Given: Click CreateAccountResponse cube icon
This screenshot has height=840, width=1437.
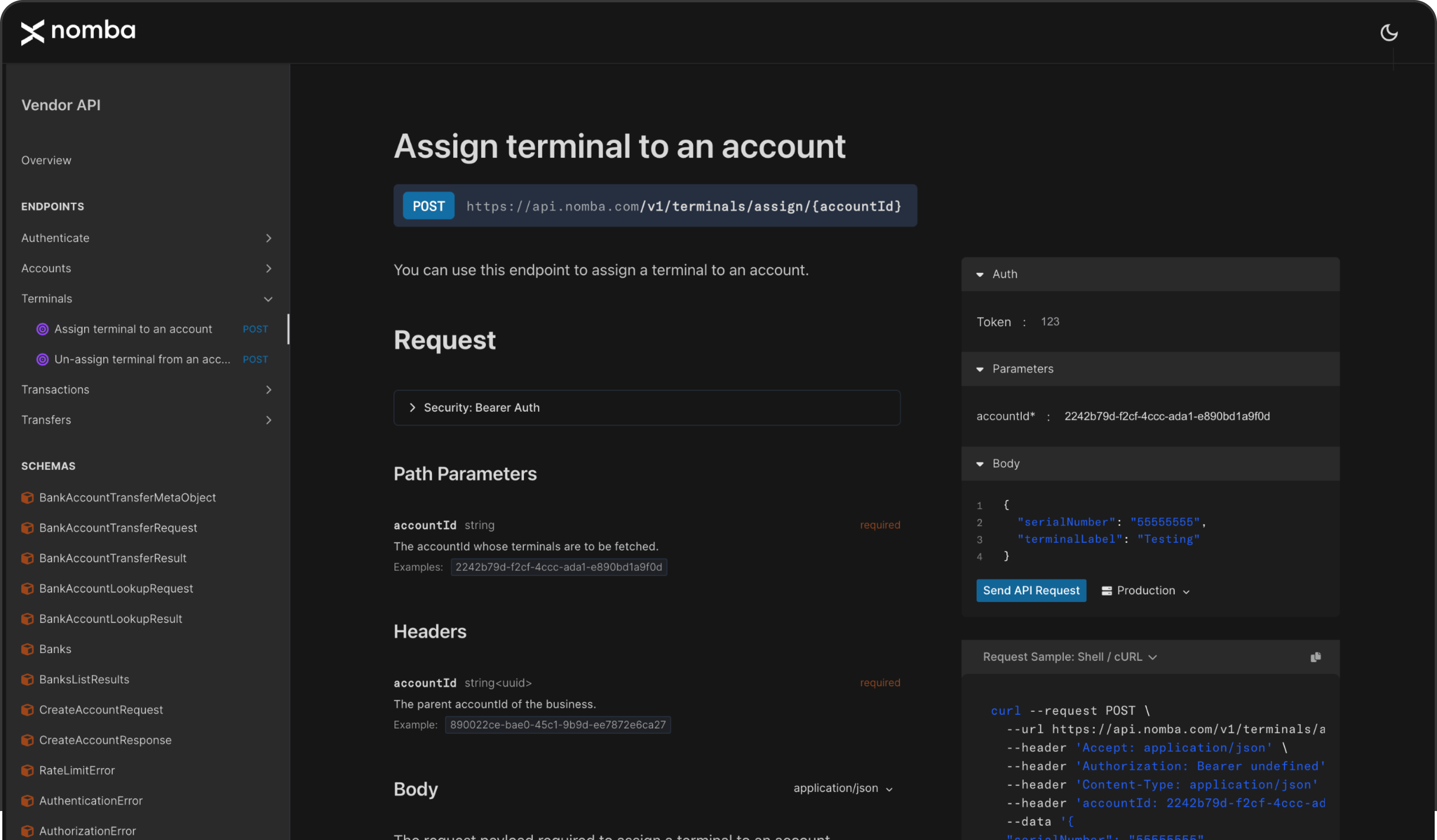Looking at the screenshot, I should 27,740.
